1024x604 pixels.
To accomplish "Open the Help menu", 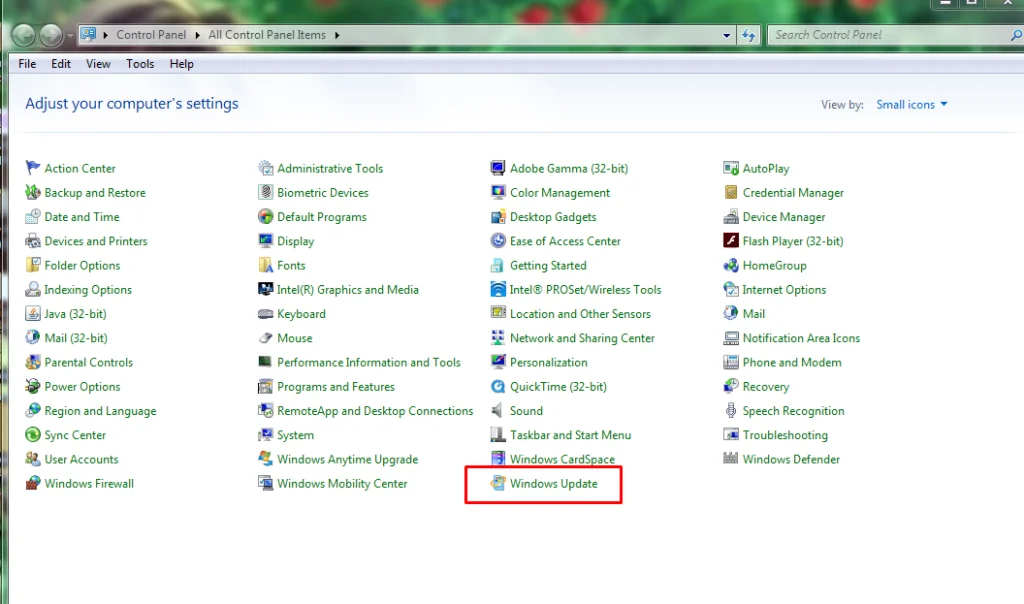I will (x=182, y=63).
